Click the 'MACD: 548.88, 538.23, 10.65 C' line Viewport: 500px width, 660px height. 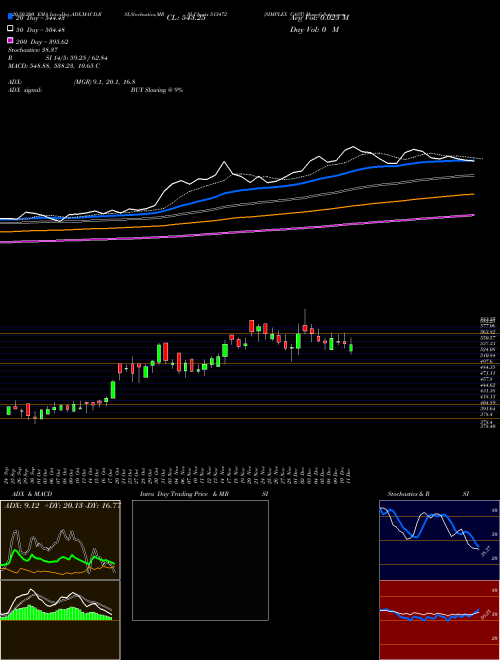pyautogui.click(x=54, y=66)
